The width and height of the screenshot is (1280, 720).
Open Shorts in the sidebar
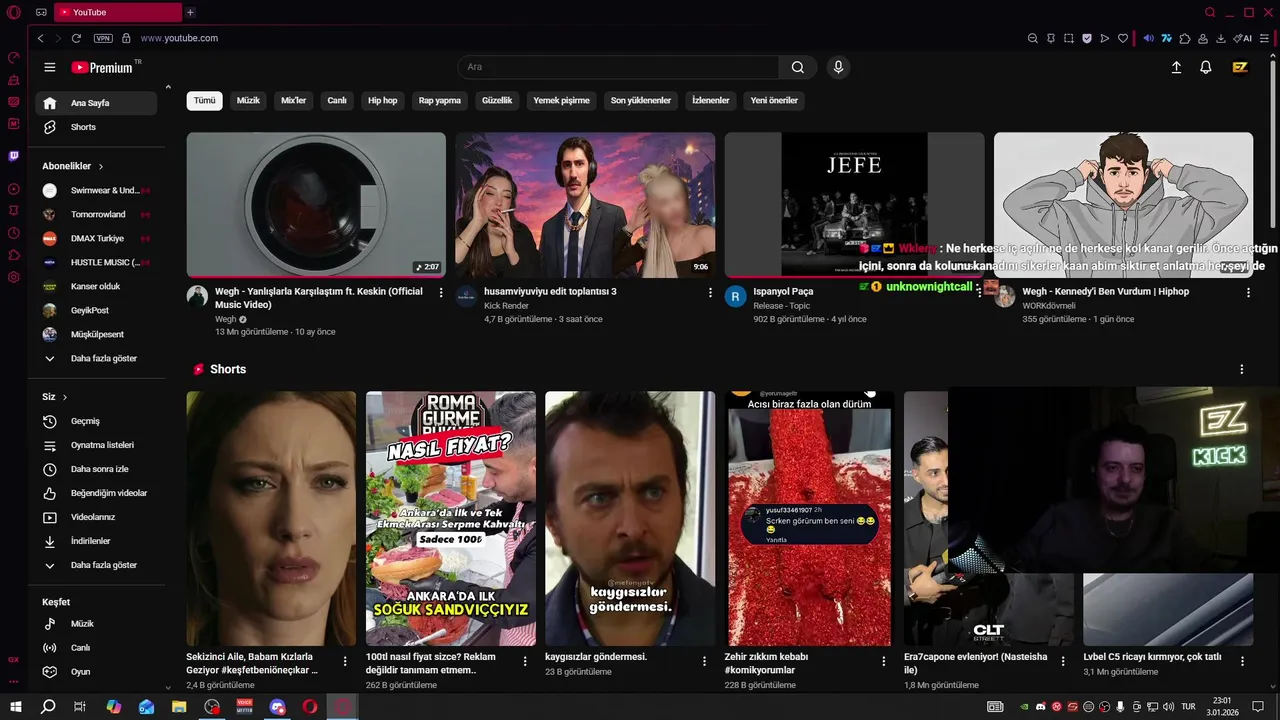[x=96, y=127]
